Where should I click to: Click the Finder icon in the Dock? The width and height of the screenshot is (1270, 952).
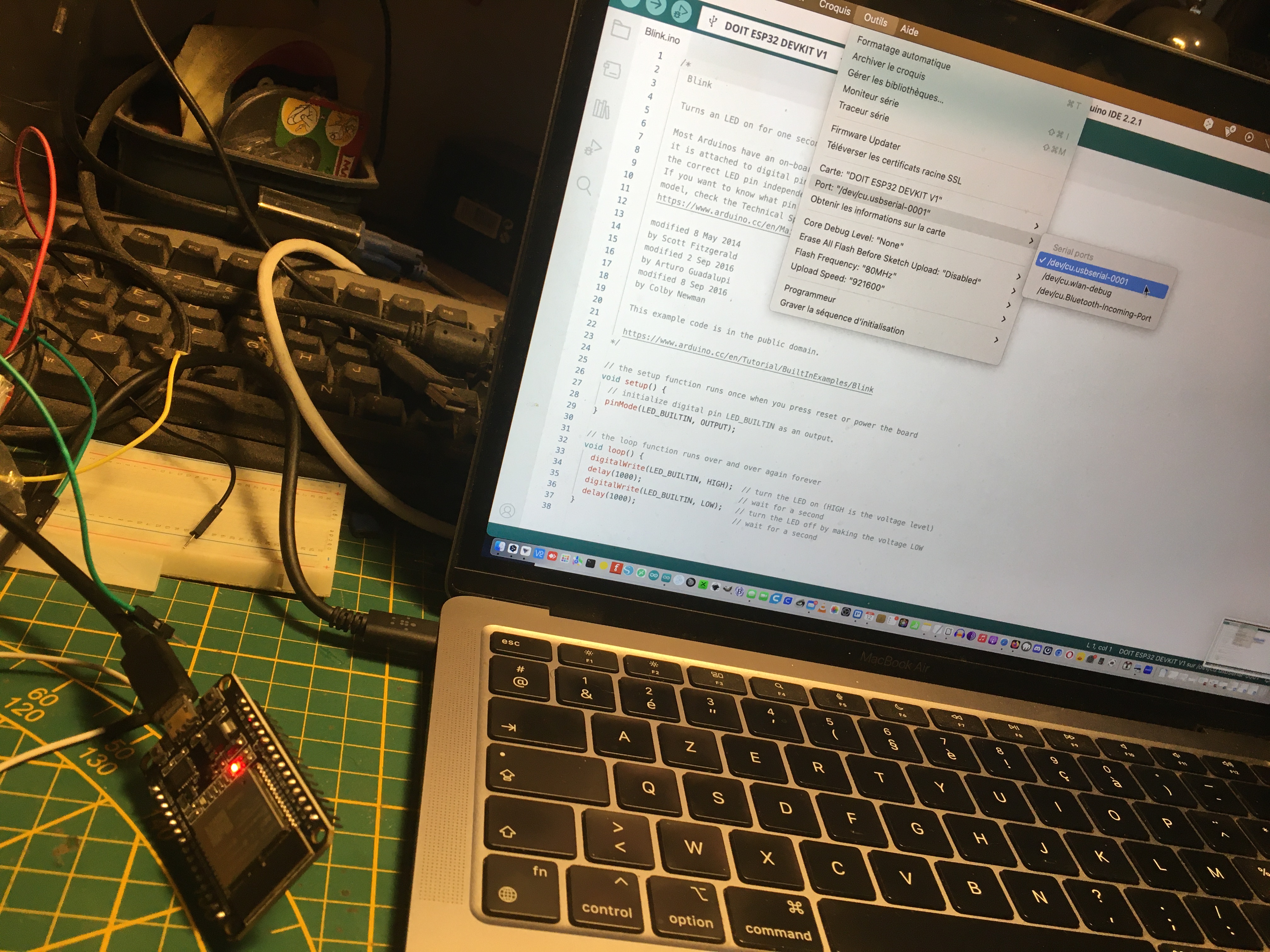500,546
